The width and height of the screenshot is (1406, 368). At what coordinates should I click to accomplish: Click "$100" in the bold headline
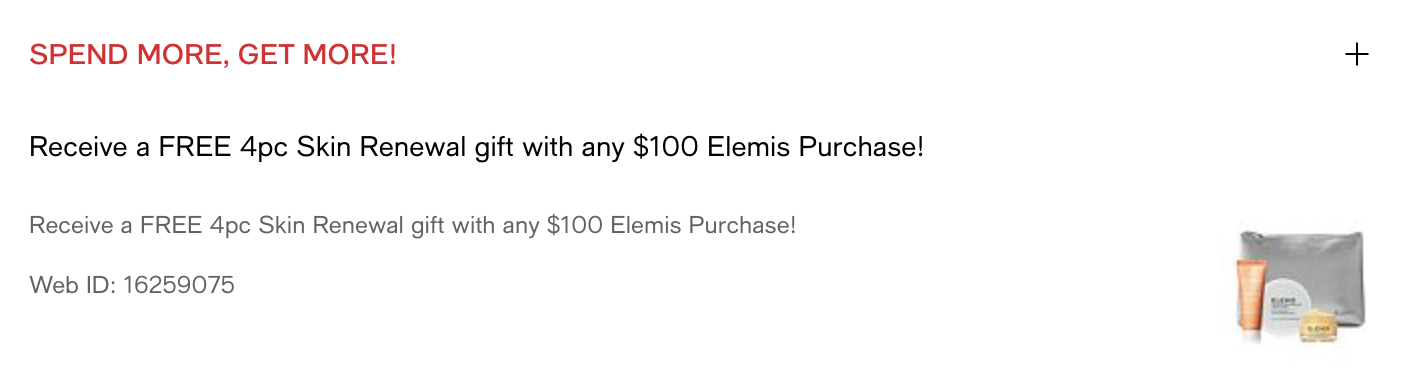coord(667,148)
